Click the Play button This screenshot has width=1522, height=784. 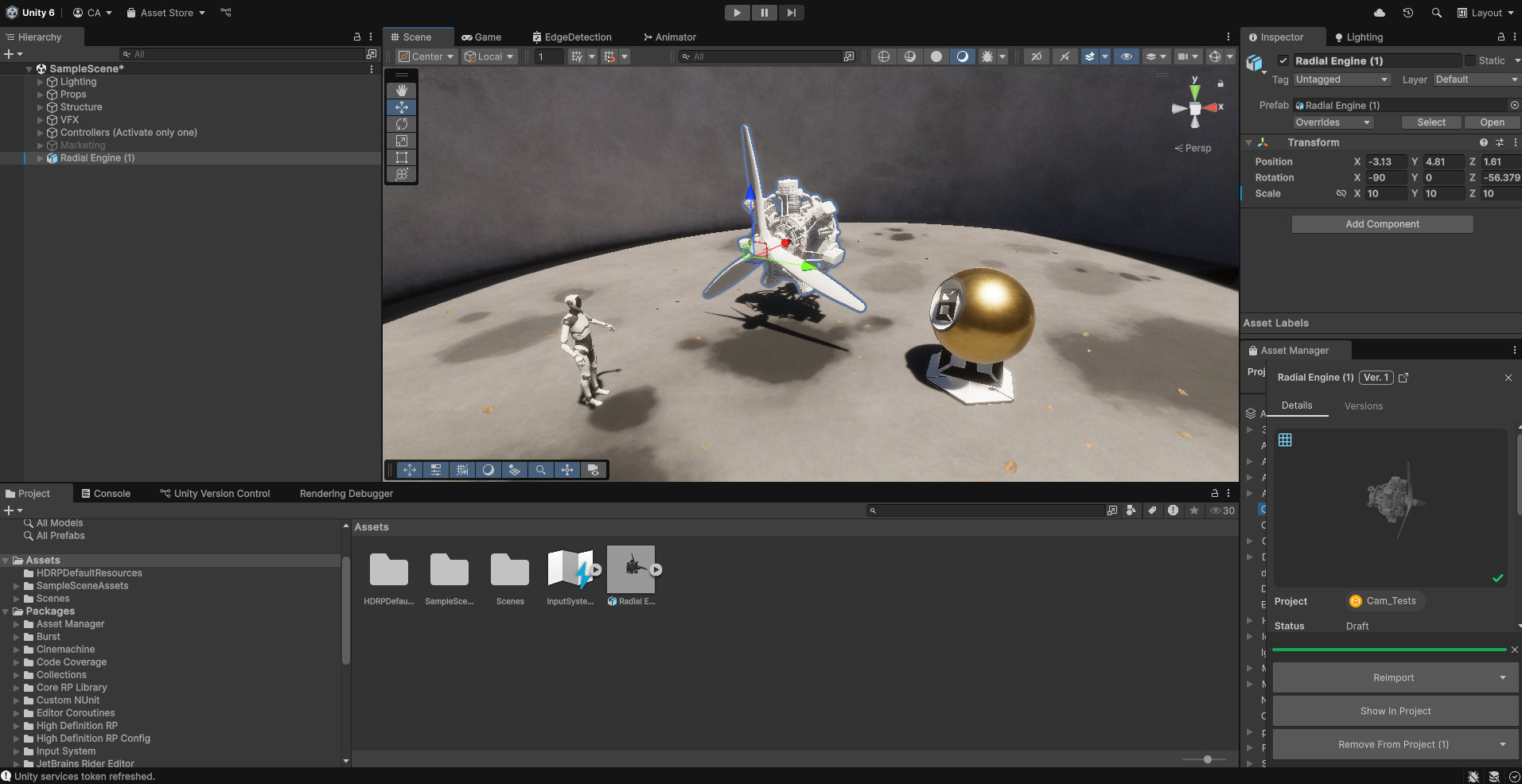click(738, 13)
